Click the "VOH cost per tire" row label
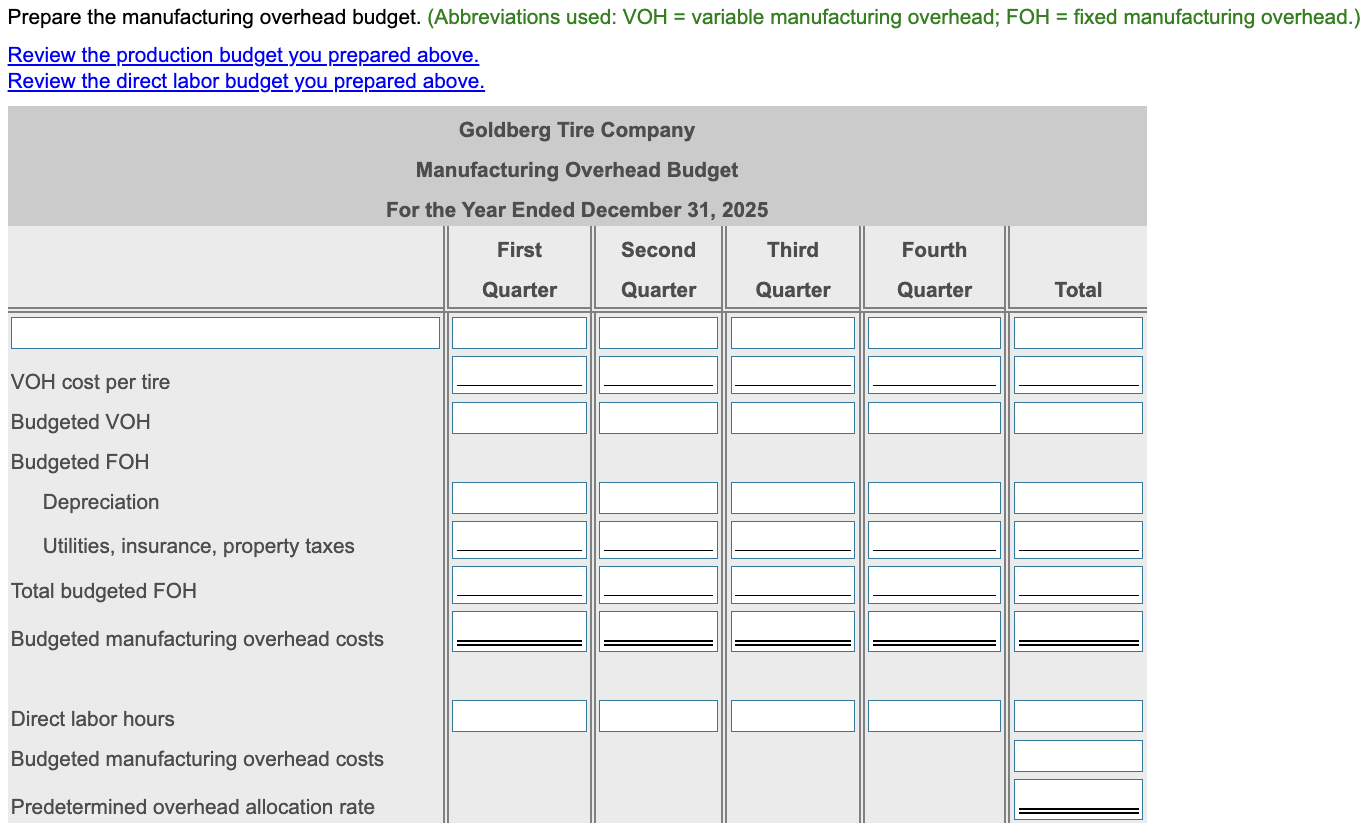The image size is (1368, 836). pyautogui.click(x=90, y=382)
